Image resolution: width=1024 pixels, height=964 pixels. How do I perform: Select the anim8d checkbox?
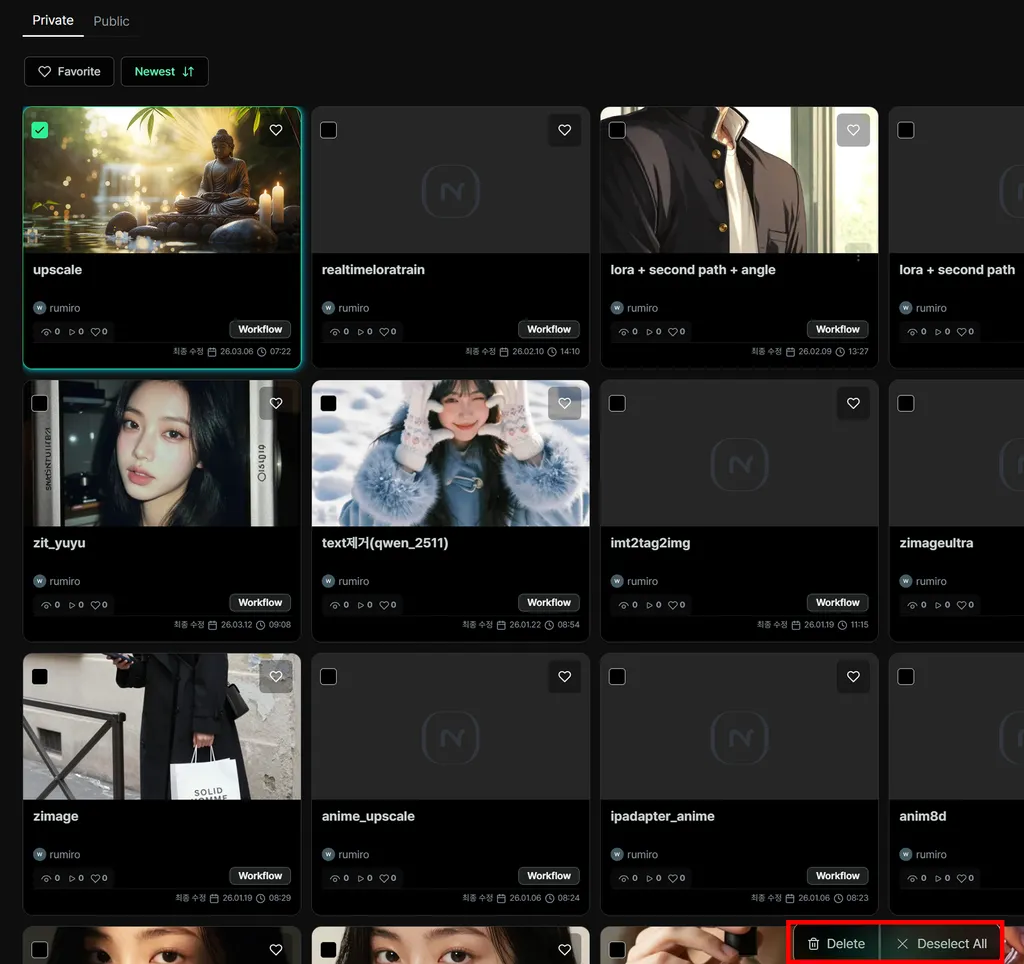click(x=906, y=676)
